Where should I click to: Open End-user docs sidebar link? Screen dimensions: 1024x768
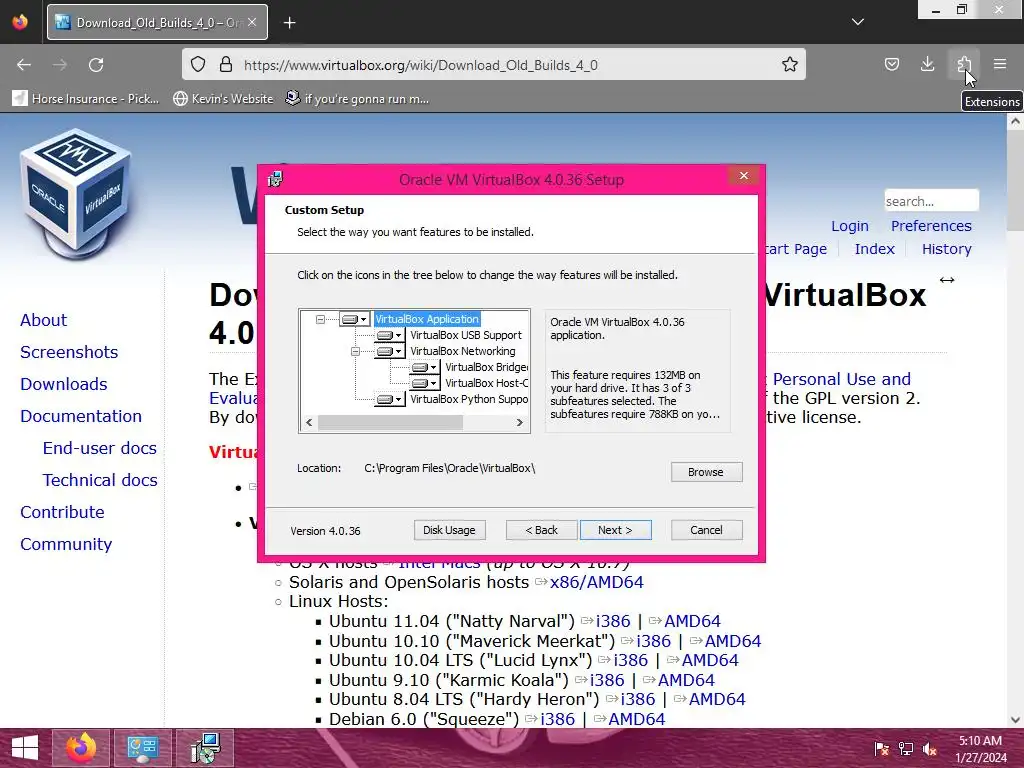(x=99, y=448)
